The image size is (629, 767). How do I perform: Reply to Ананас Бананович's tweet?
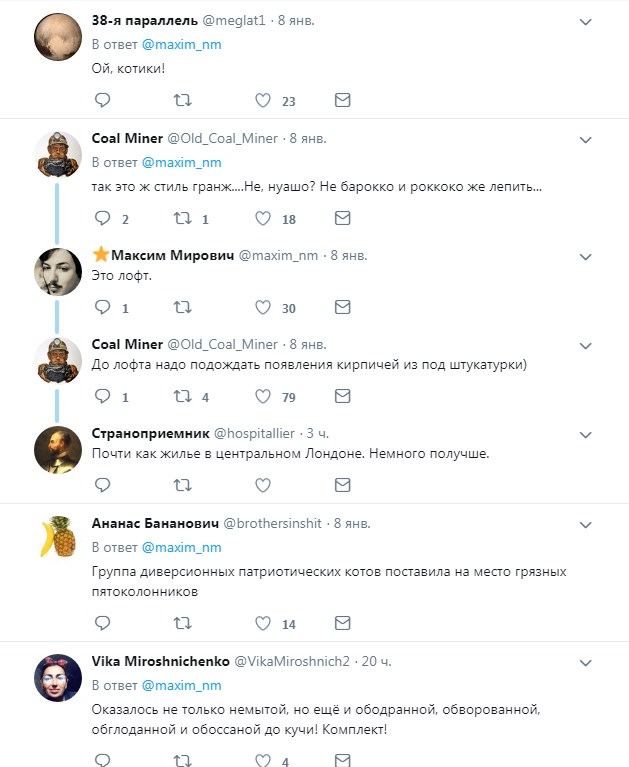101,623
